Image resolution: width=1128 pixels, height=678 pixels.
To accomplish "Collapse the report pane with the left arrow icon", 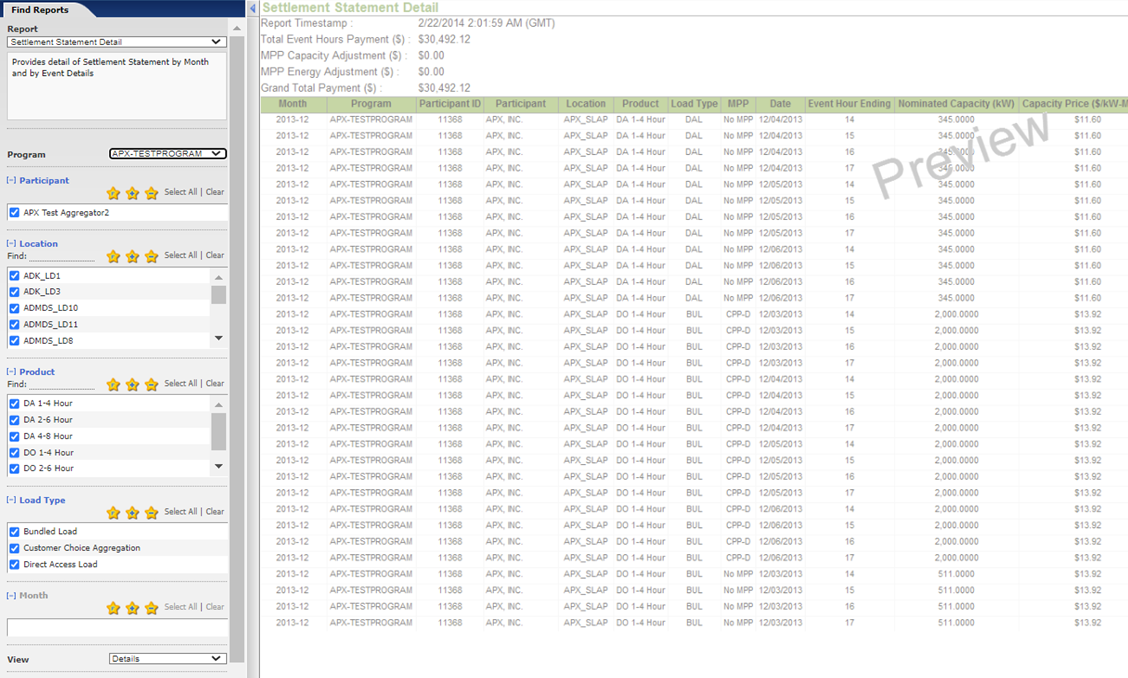I will pos(253,7).
